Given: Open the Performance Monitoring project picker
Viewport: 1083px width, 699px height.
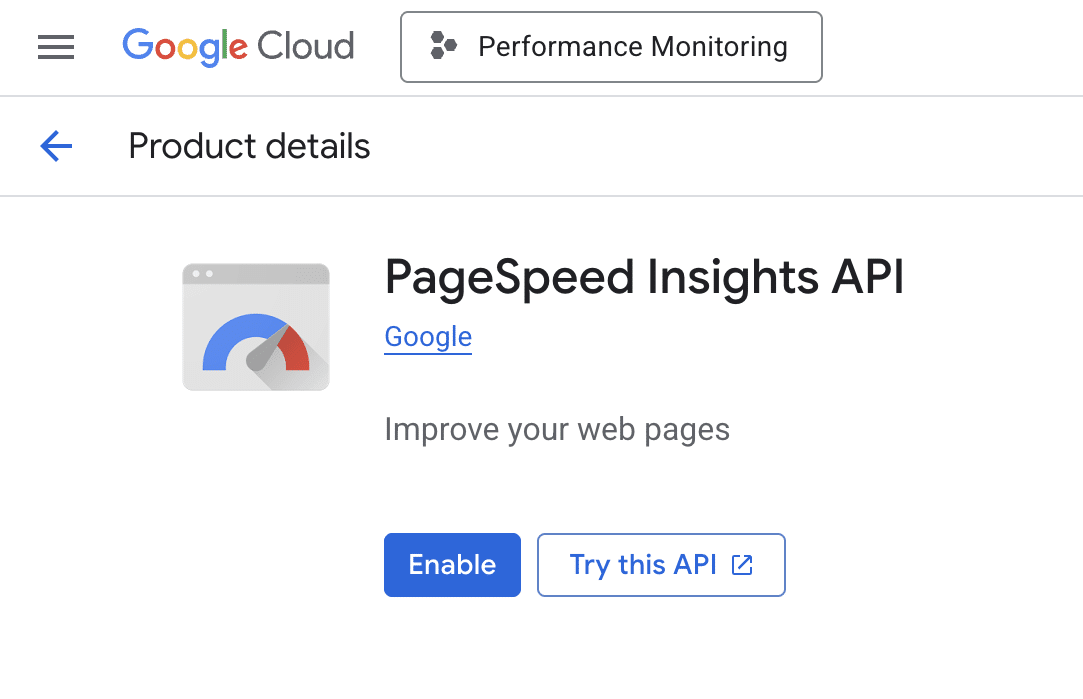Looking at the screenshot, I should (x=610, y=46).
